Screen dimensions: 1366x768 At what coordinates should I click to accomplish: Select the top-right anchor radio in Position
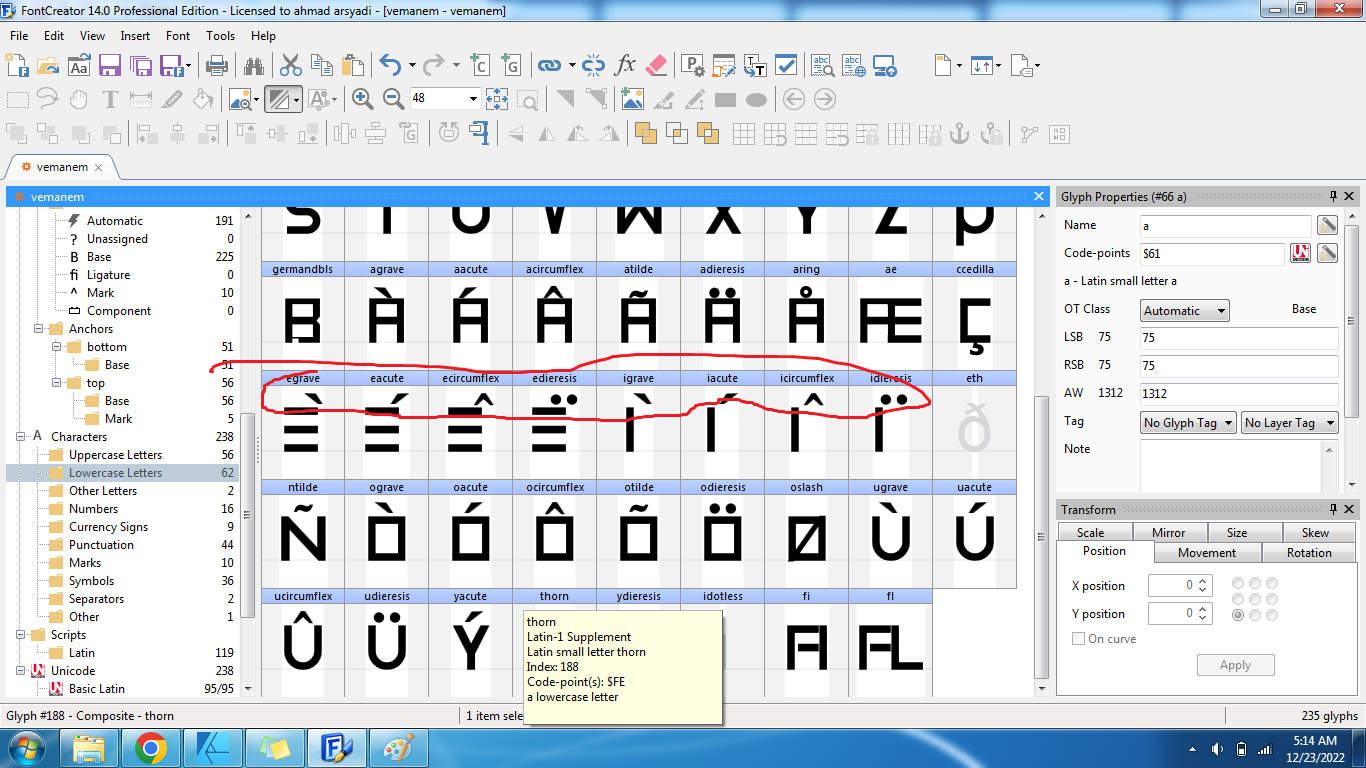1272,583
